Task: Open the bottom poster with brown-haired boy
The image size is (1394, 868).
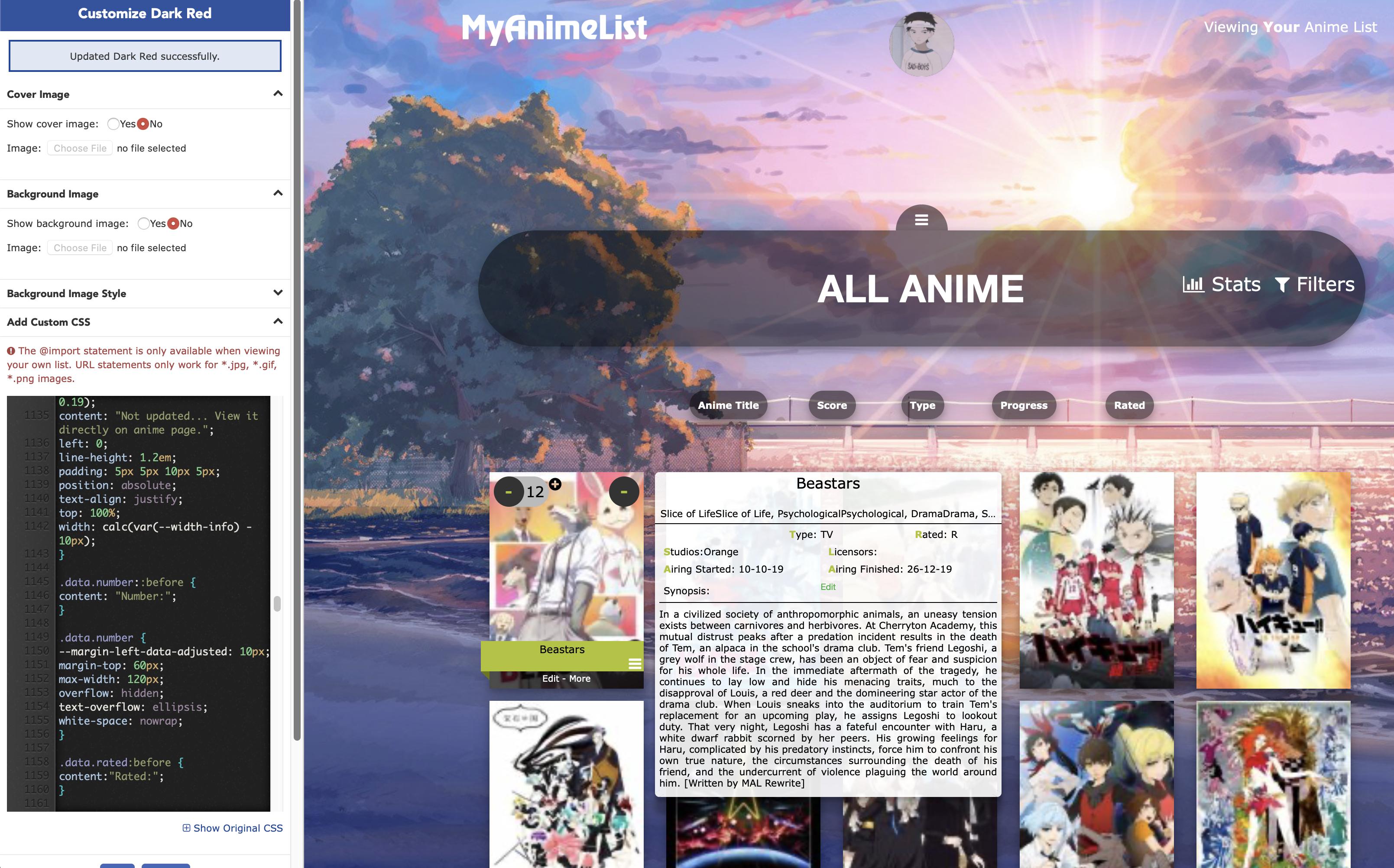Action: click(x=1096, y=784)
